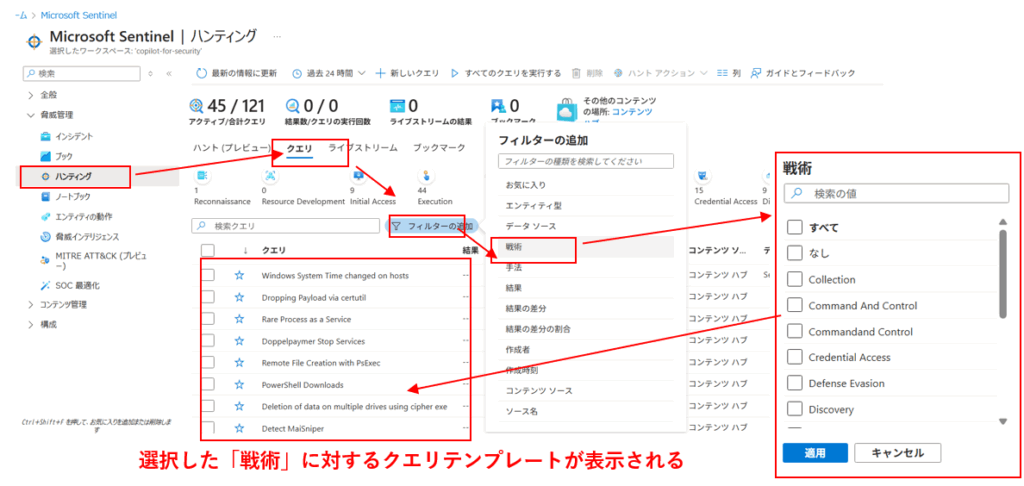
Task: Select checkbox for Dropping Payload via certutil
Action: pyautogui.click(x=208, y=297)
